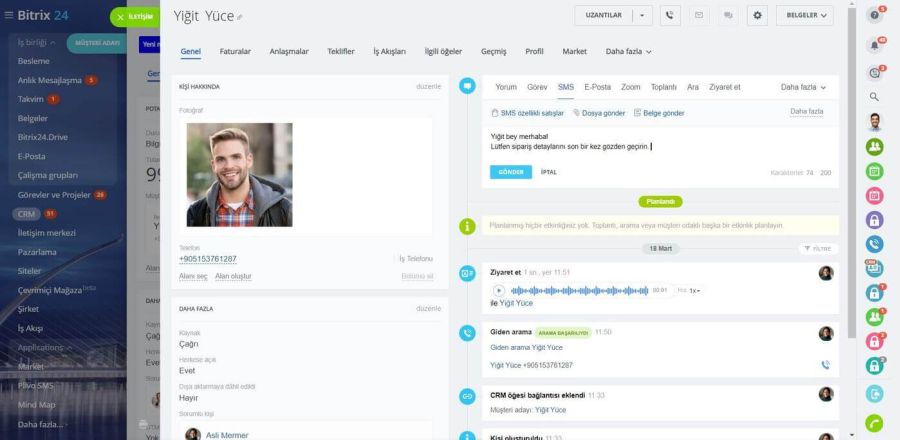Click İPTAL to cancel the SMS
The height and width of the screenshot is (440, 900).
pyautogui.click(x=549, y=172)
